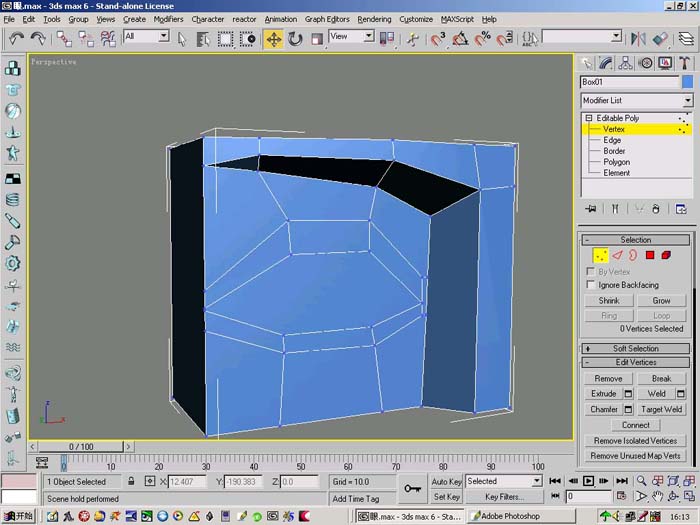Image resolution: width=700 pixels, height=525 pixels.
Task: Expand the Soft Selection rollout
Action: click(636, 348)
